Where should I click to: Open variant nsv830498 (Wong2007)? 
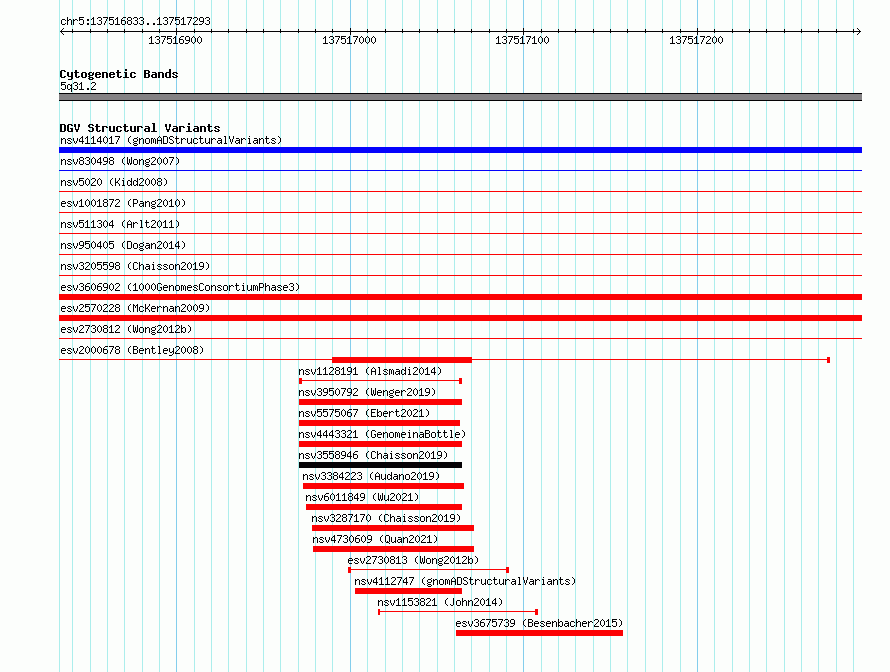pos(120,161)
